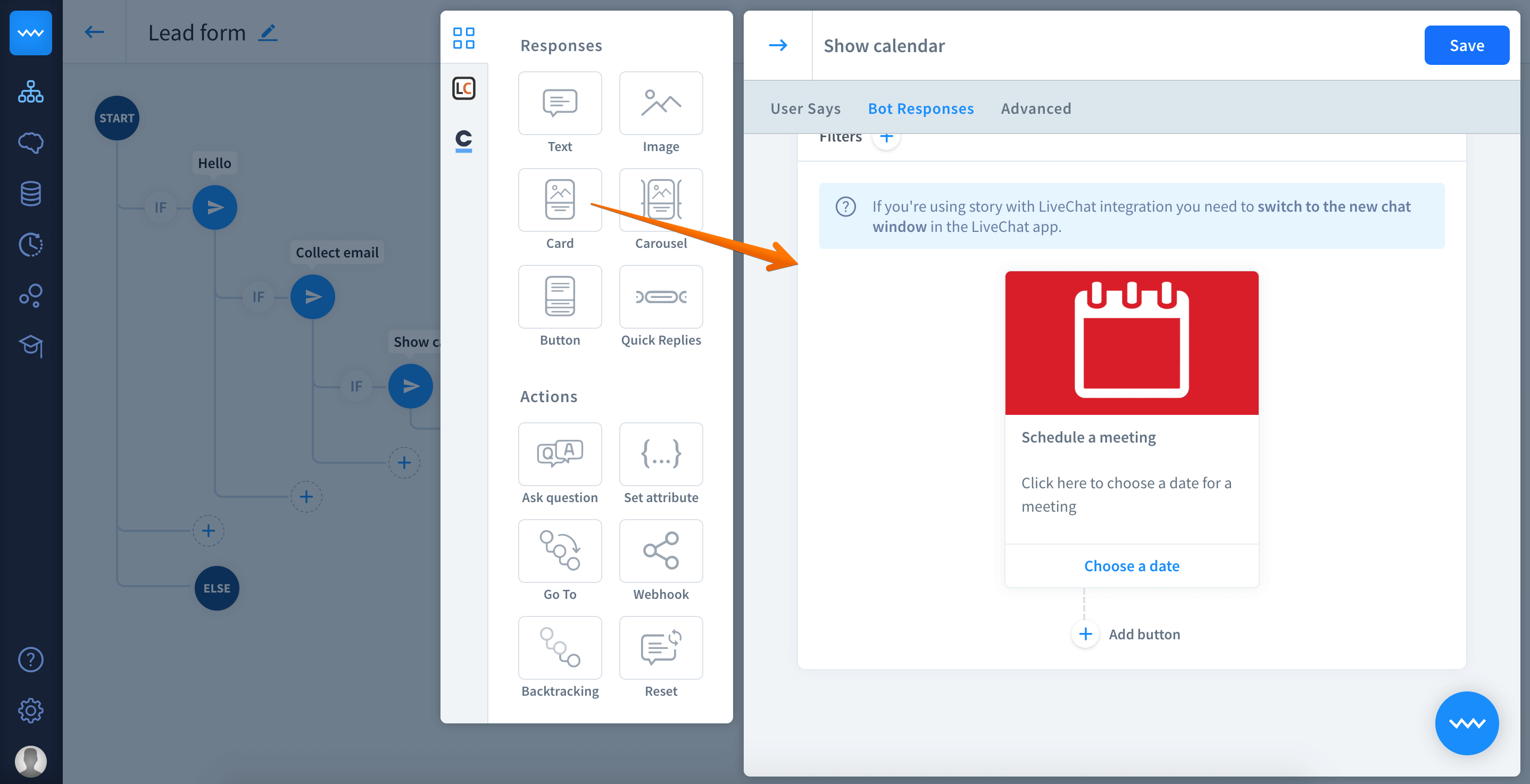Select the Reset action block
The image size is (1530, 784).
pos(661,647)
